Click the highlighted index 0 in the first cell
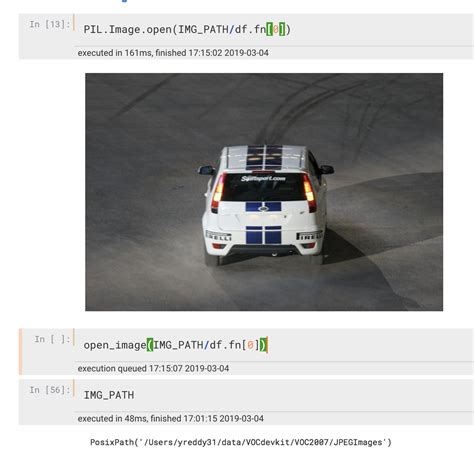474x458 pixels. (276, 30)
